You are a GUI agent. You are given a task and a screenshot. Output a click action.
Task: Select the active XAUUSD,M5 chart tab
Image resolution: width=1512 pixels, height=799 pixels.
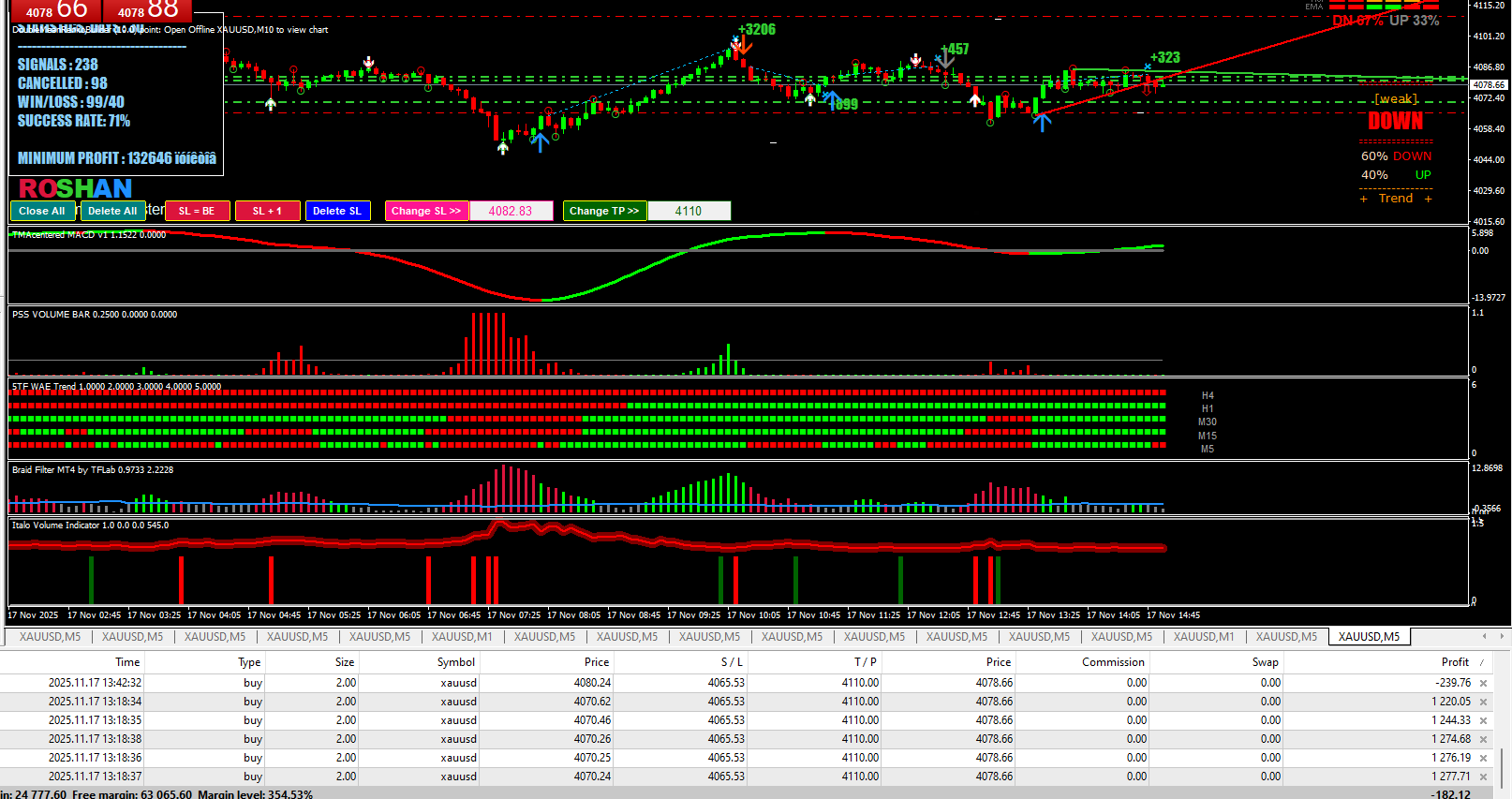pyautogui.click(x=1369, y=637)
